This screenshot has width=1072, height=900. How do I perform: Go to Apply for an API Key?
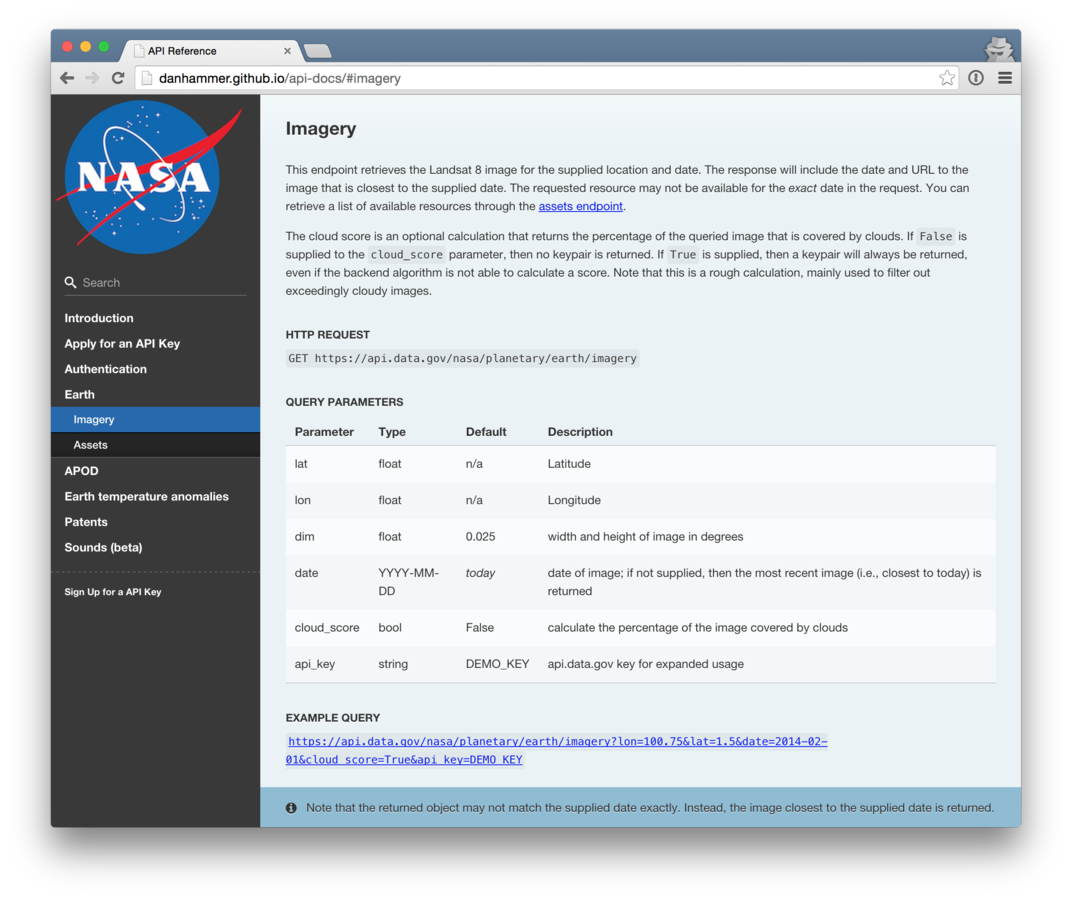(122, 343)
